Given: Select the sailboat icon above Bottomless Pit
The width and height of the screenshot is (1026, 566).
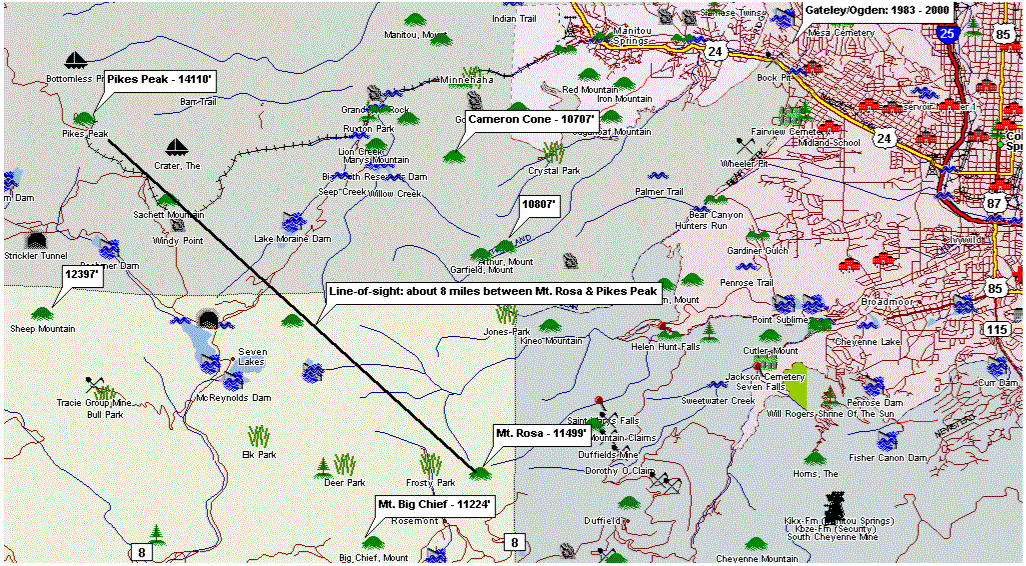Looking at the screenshot, I should [76, 60].
